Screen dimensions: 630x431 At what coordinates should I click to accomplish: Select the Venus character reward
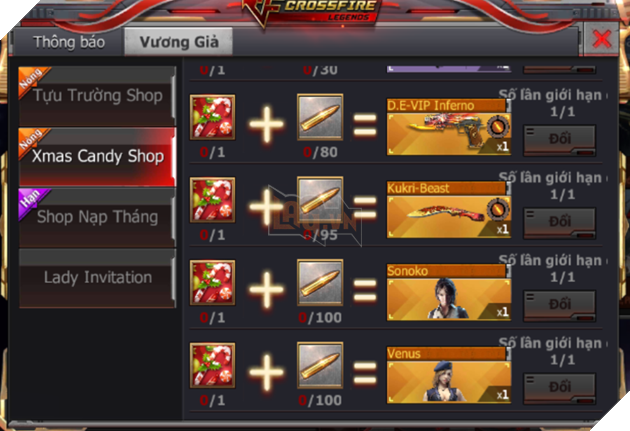click(449, 375)
